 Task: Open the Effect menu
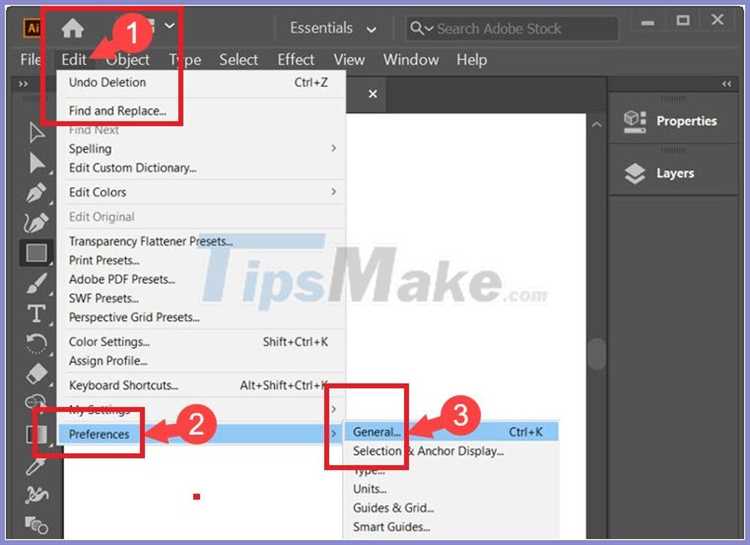(296, 59)
